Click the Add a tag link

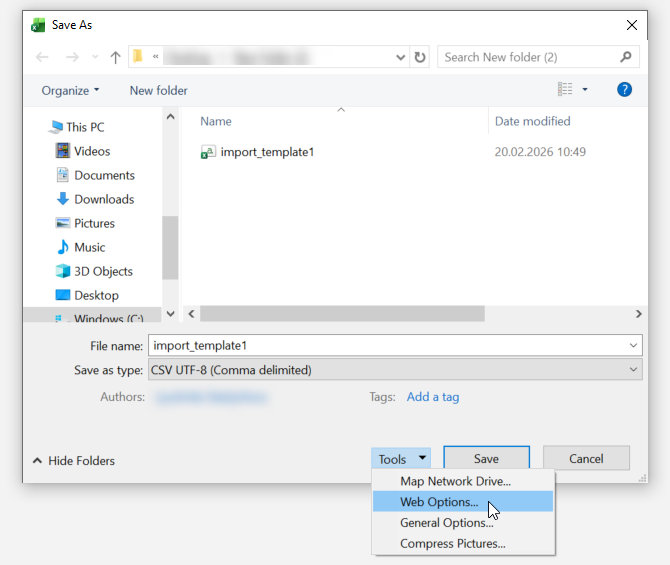(433, 397)
